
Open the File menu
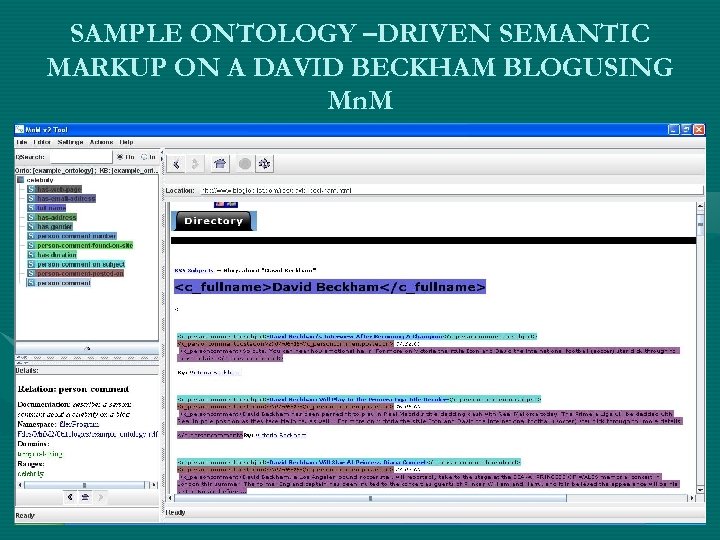[x=22, y=142]
